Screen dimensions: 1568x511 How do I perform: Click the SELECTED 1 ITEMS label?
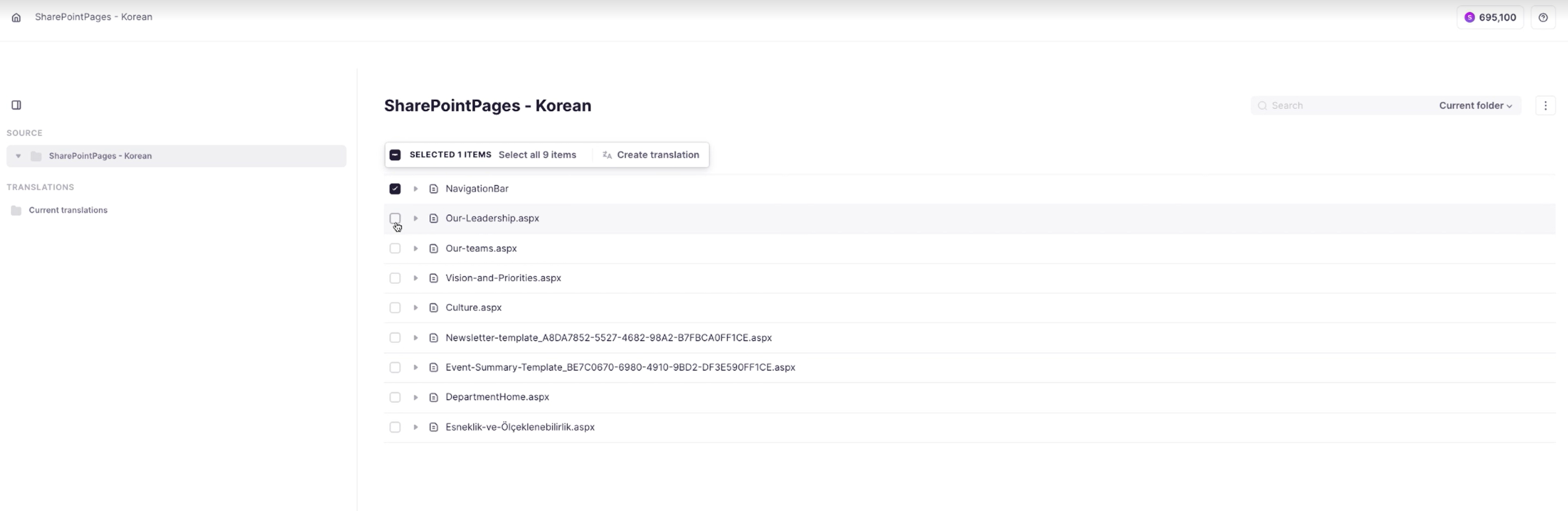click(x=450, y=155)
